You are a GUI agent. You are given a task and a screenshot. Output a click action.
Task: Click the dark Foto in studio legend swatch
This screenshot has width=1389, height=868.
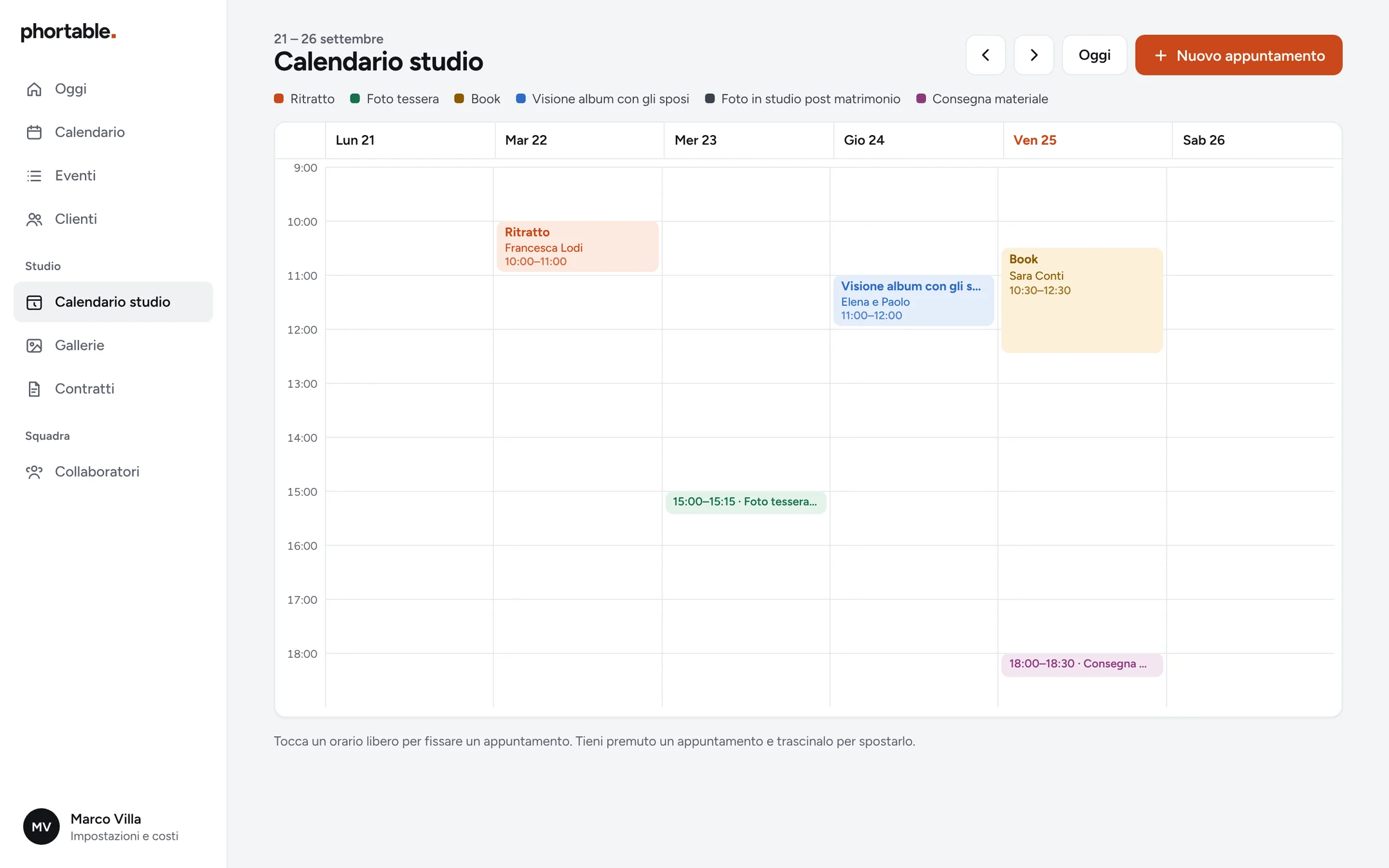point(710,98)
